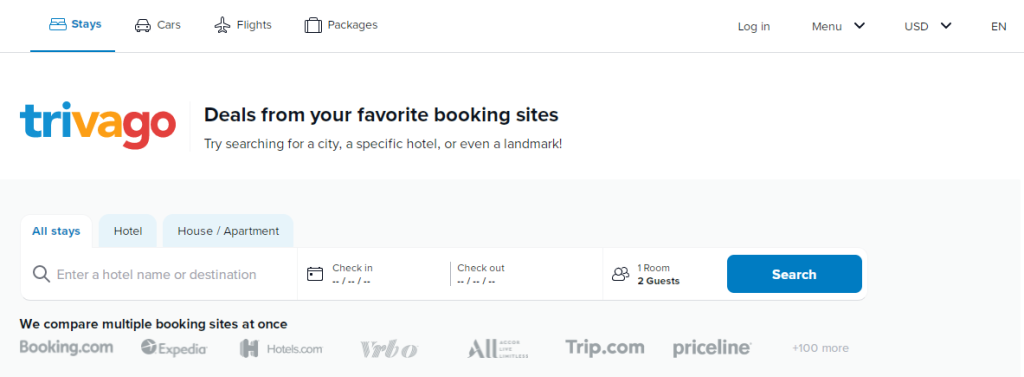Click the hotel name or destination field
Screen dimensions: 1024x377
[159, 274]
